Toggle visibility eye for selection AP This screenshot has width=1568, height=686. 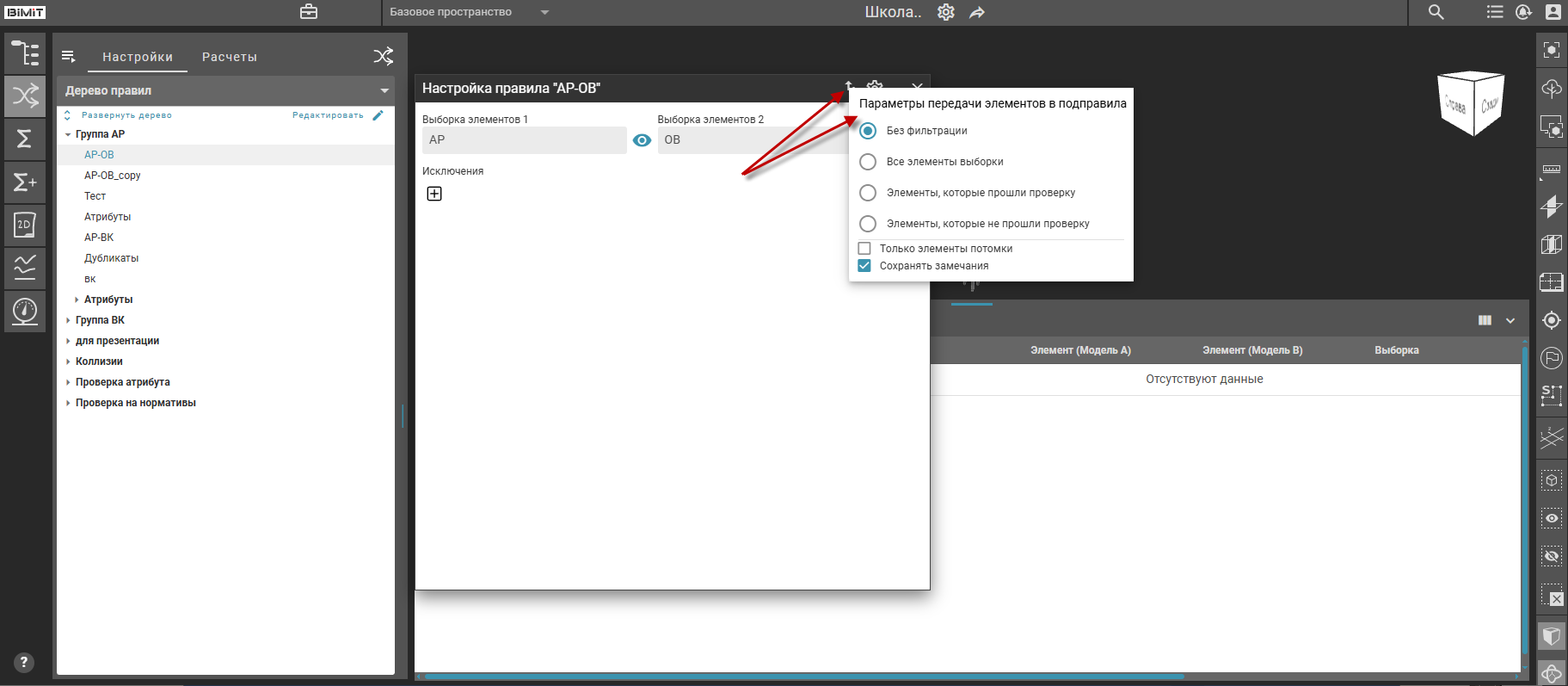pos(642,140)
